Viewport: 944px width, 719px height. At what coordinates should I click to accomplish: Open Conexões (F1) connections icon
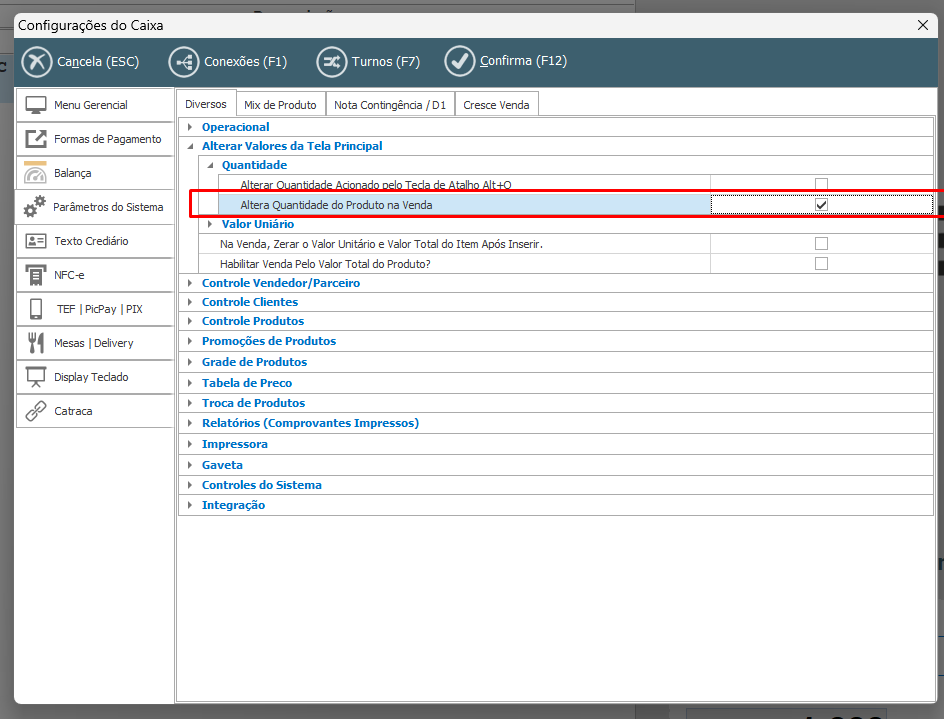click(x=184, y=62)
